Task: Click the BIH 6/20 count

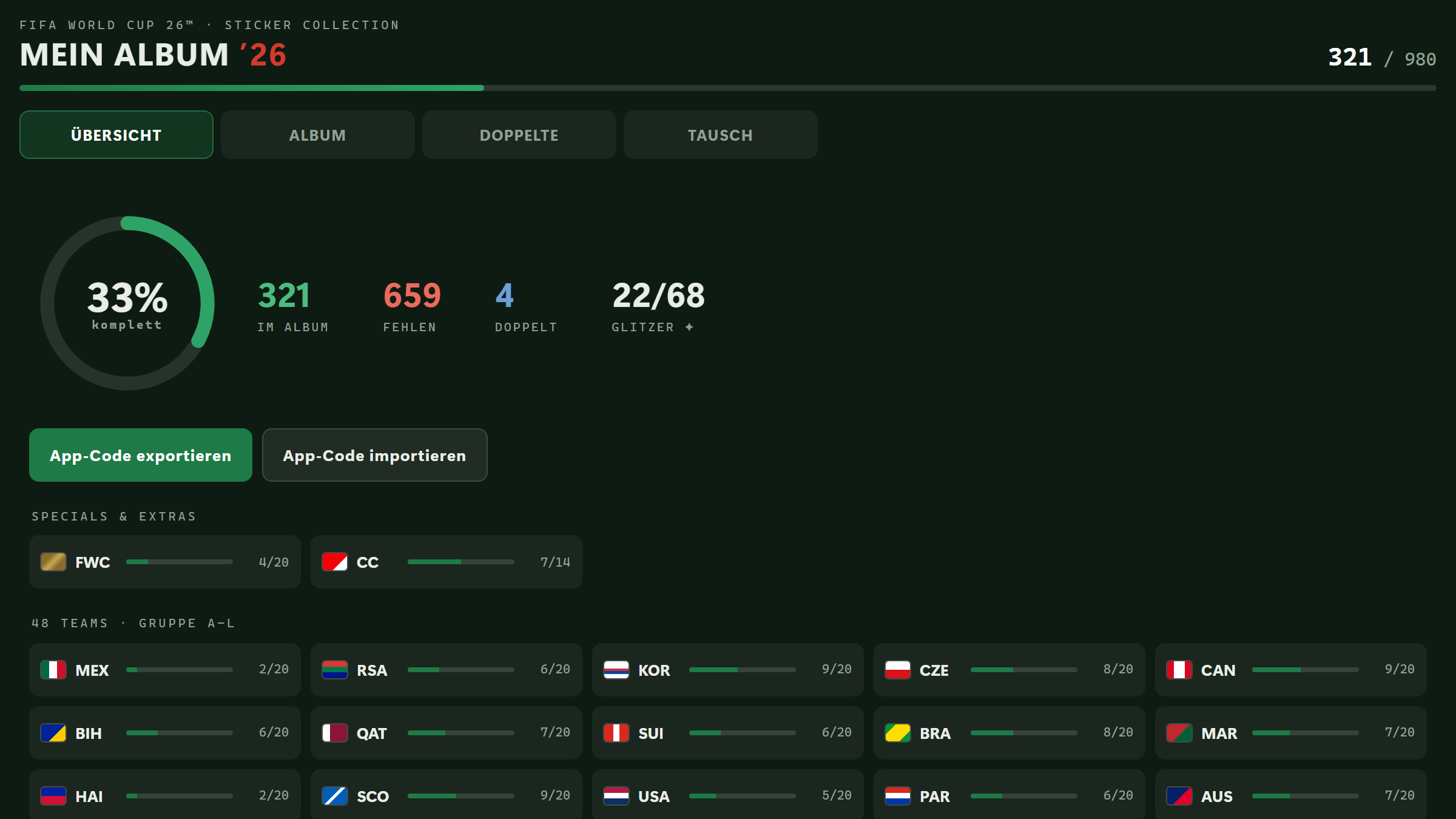Action: 274,732
